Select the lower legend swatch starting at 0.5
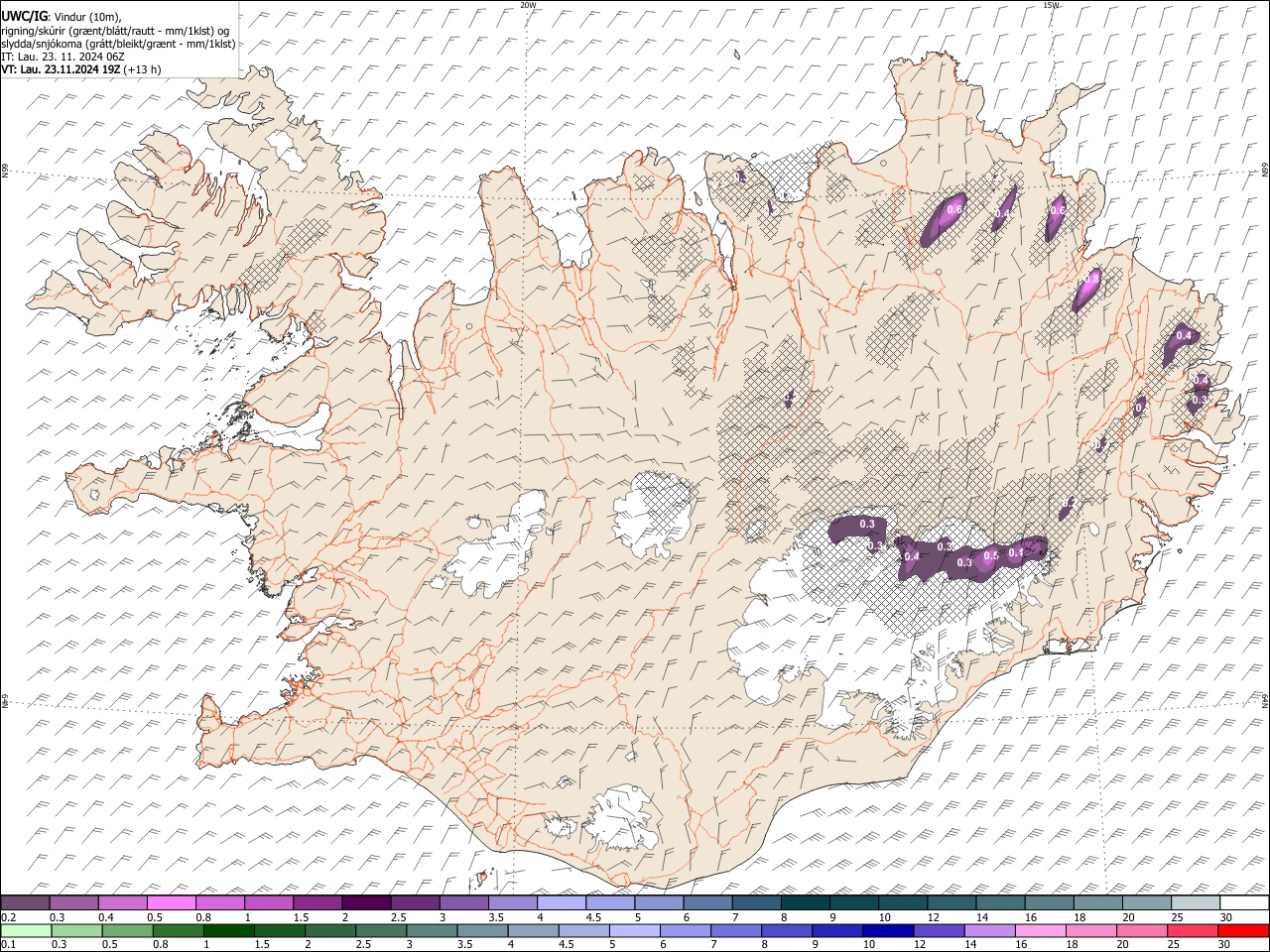The width and height of the screenshot is (1270, 952). click(128, 930)
